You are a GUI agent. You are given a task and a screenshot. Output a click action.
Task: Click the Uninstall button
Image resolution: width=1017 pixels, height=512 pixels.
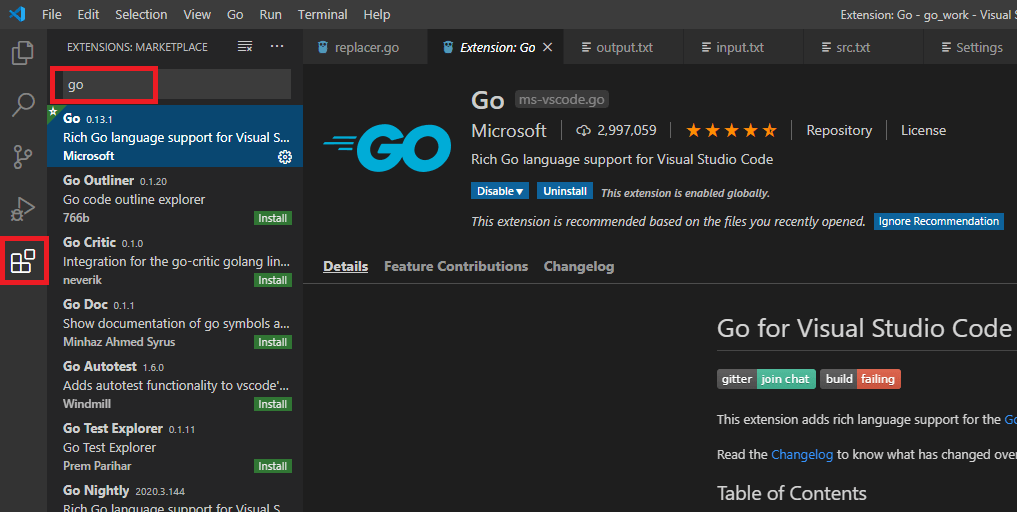click(565, 191)
